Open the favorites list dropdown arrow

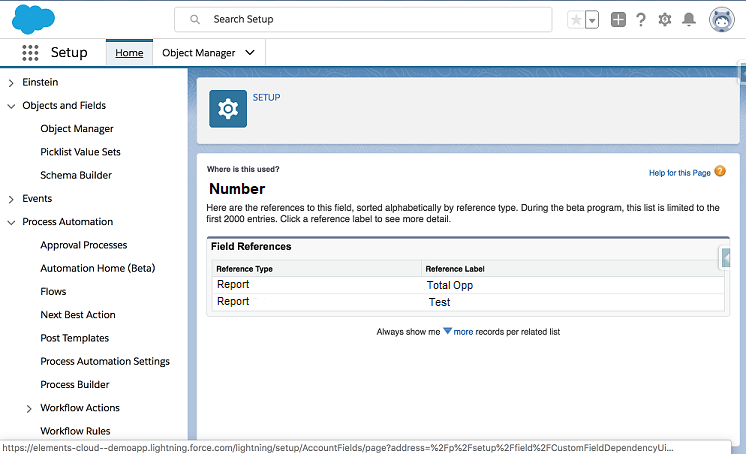(x=592, y=20)
